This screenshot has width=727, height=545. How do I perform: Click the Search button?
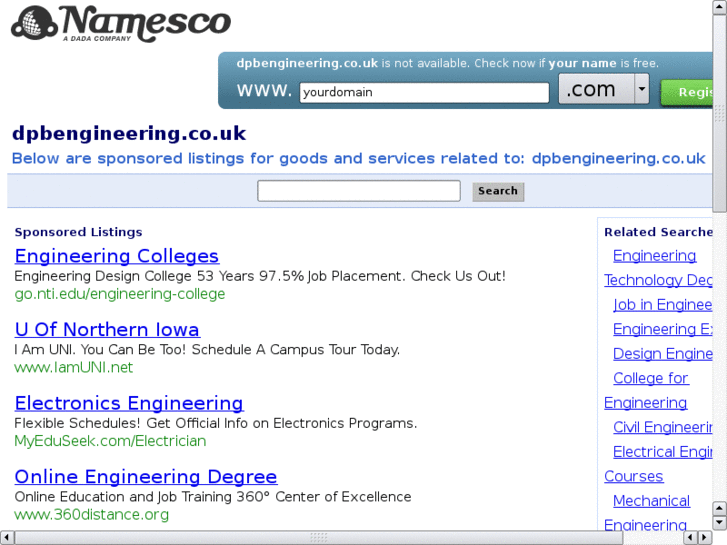(498, 191)
